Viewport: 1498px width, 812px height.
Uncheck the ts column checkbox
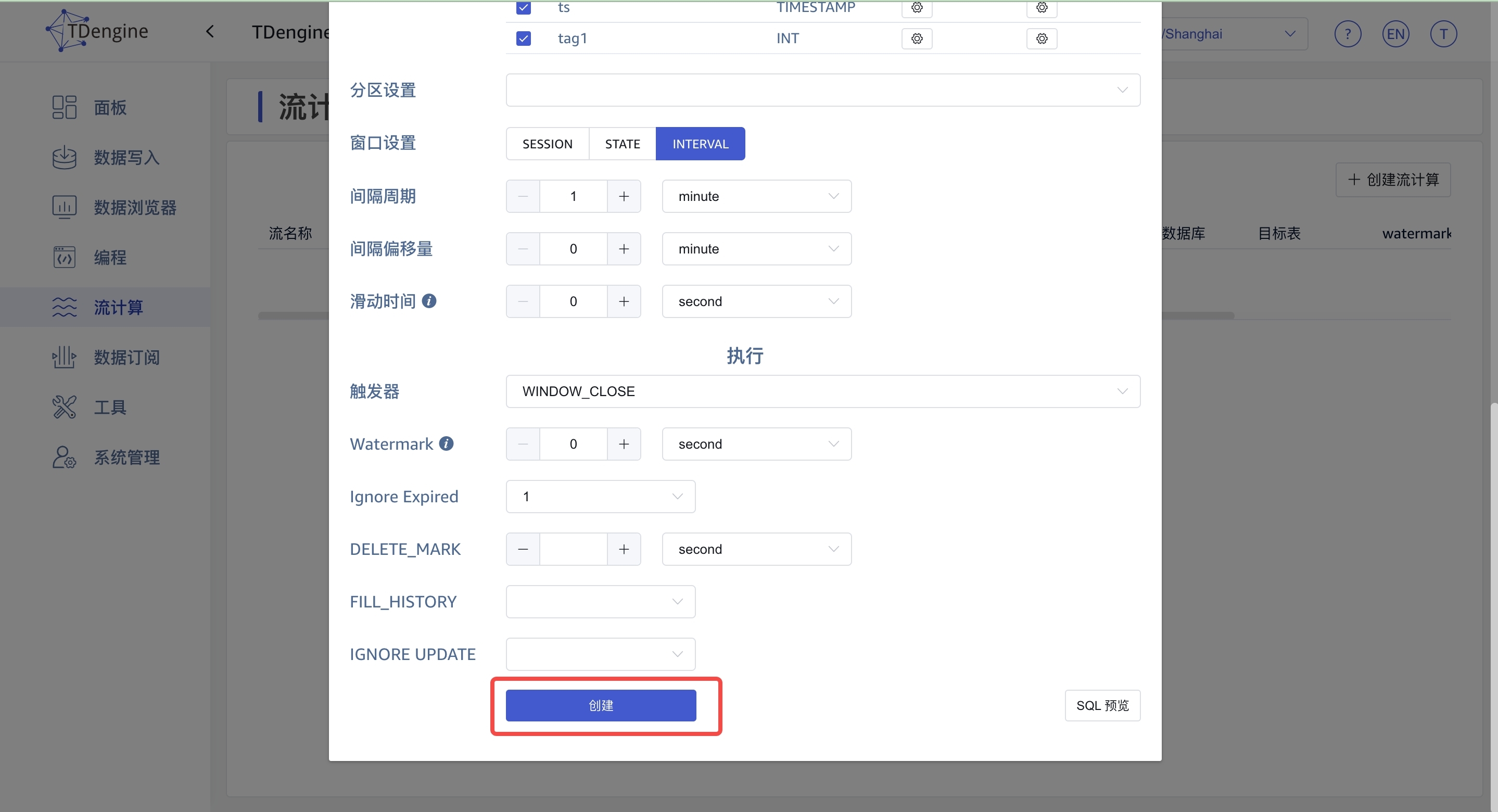[x=523, y=8]
